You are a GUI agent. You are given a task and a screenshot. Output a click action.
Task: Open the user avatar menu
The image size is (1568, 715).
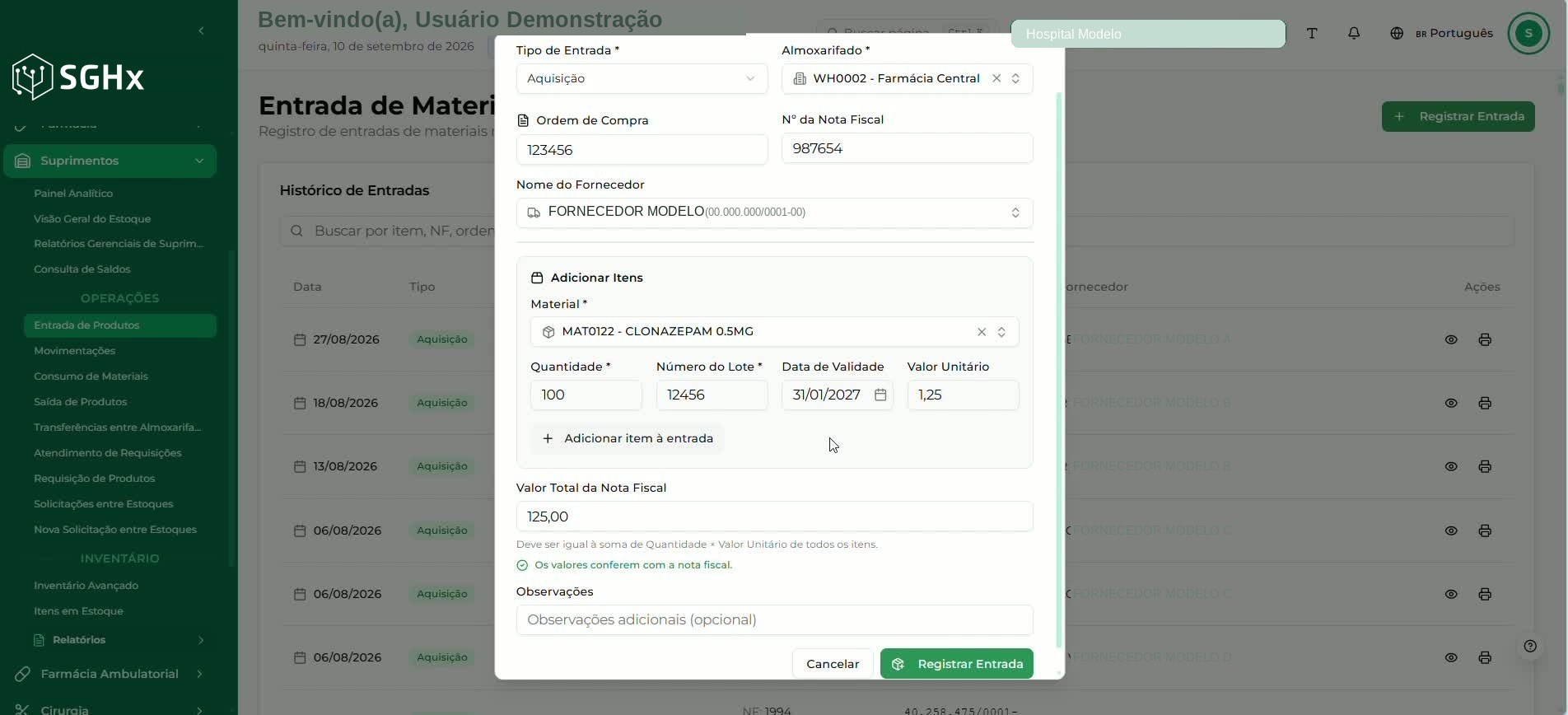1528,34
